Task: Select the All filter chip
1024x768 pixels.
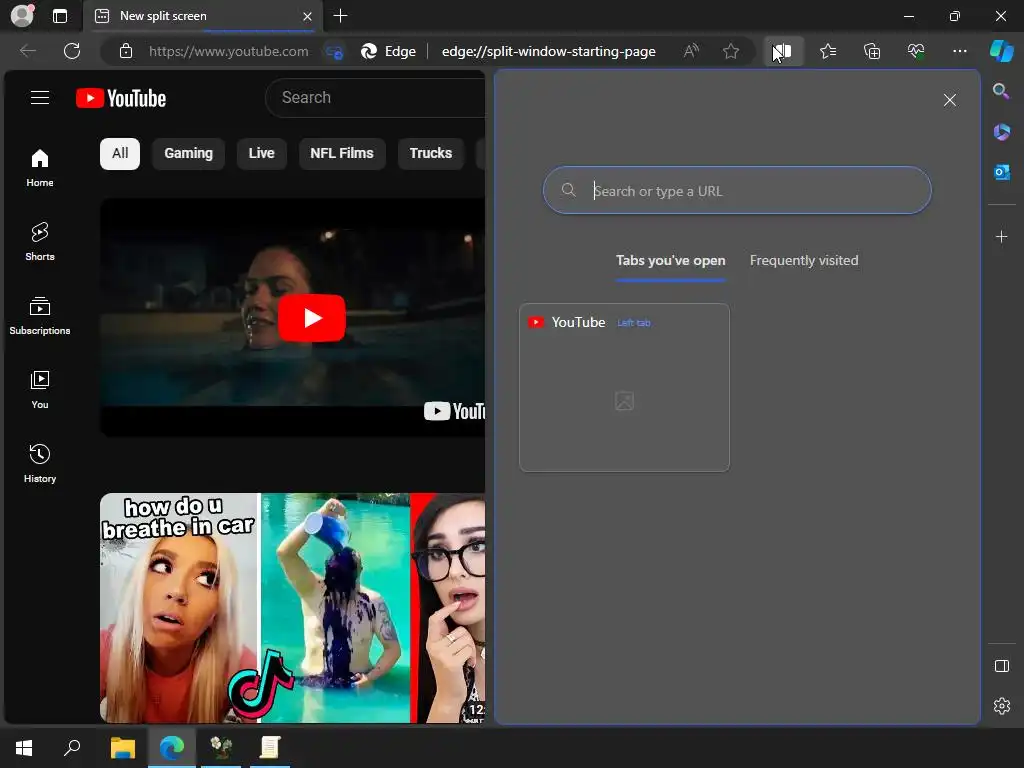Action: pyautogui.click(x=120, y=153)
